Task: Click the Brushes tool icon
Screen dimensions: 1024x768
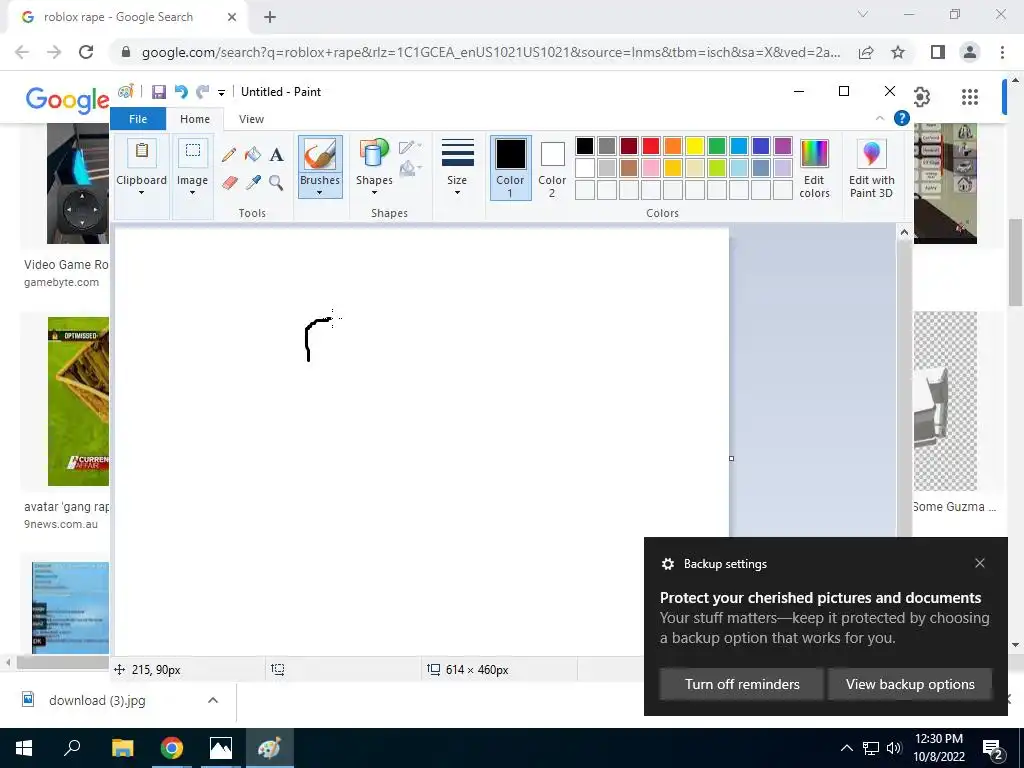Action: 320,154
